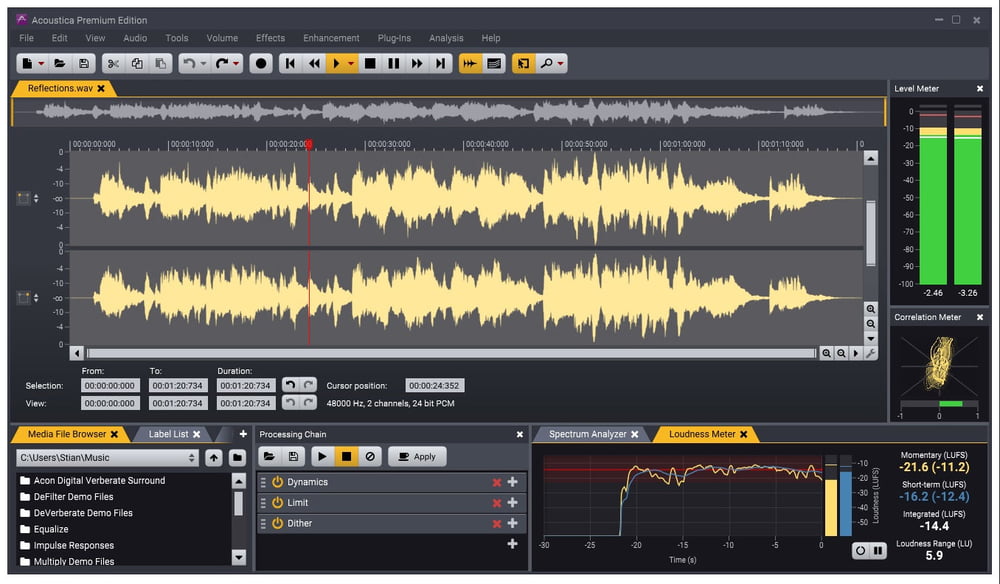Open the Undo history dropdown arrow
Image resolution: width=1000 pixels, height=584 pixels.
[203, 64]
